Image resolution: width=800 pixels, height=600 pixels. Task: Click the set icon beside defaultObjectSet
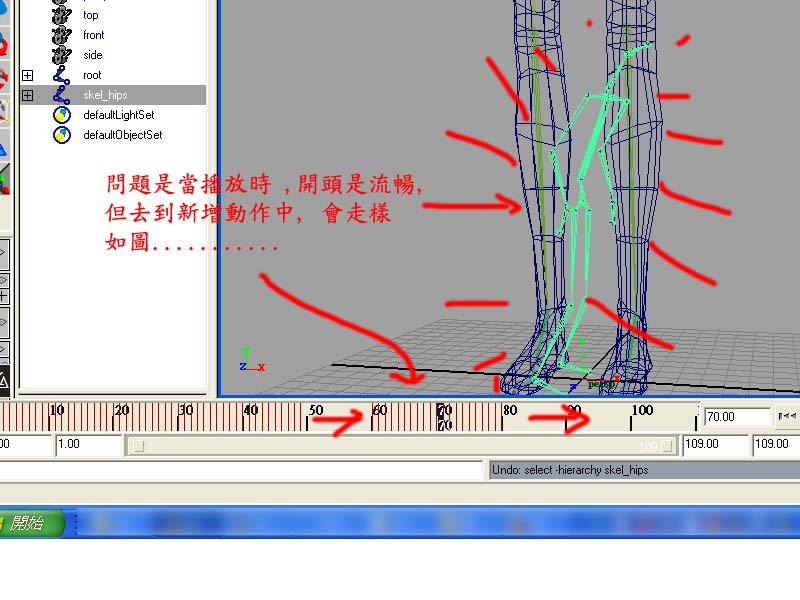coord(62,135)
